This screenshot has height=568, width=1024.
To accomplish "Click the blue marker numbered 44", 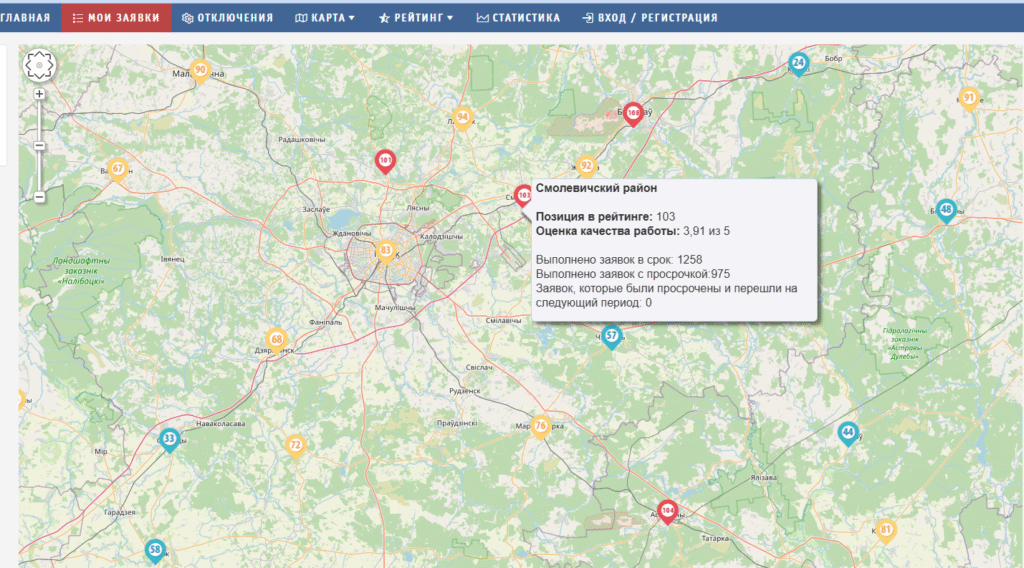I will tap(848, 433).
